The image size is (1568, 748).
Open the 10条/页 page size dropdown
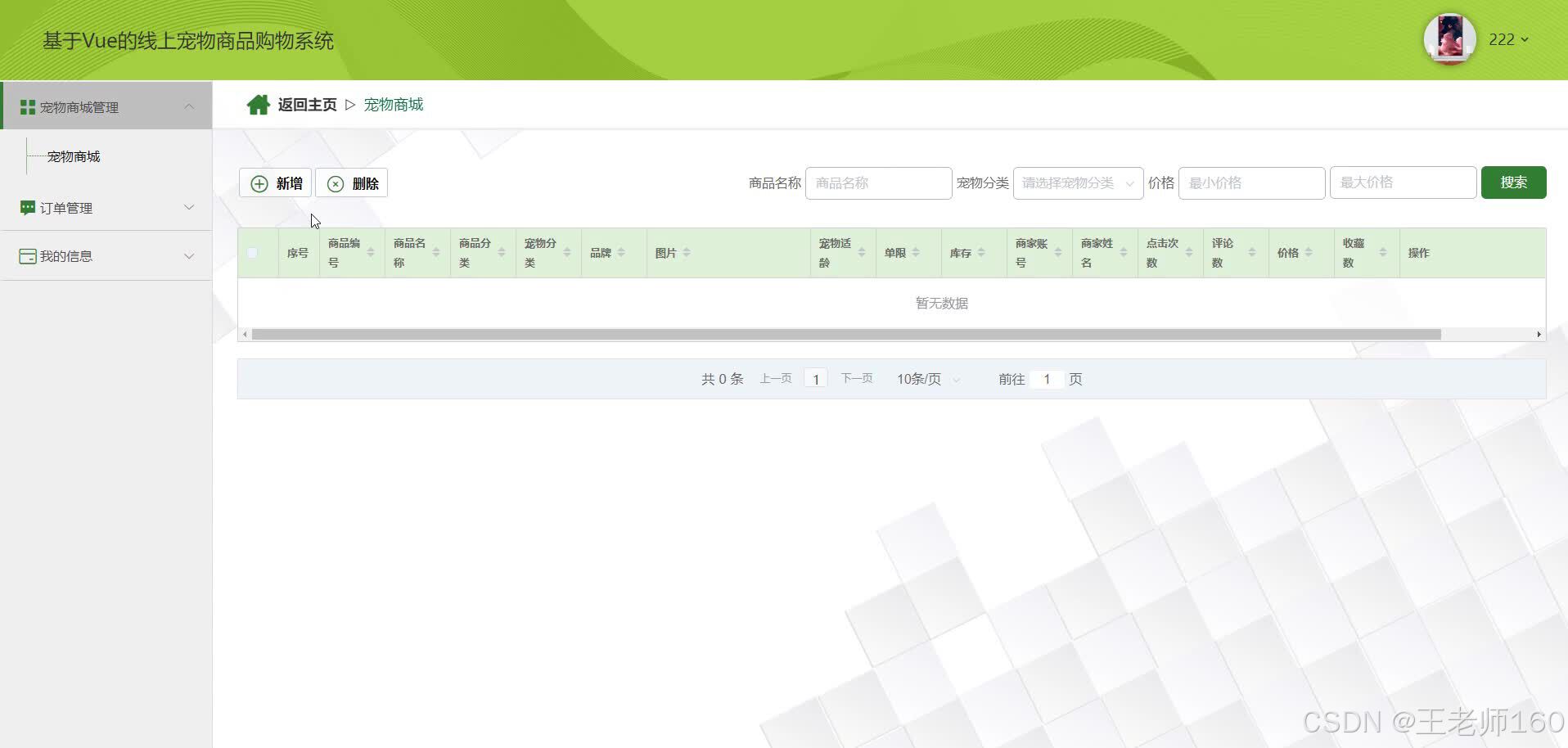(x=928, y=379)
